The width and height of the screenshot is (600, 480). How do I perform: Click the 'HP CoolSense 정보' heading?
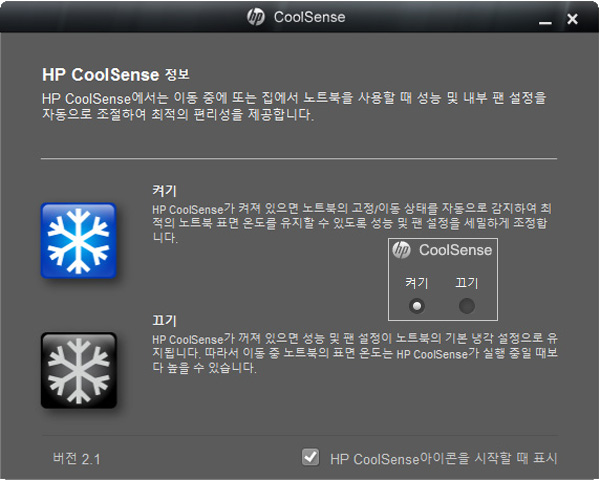click(x=116, y=75)
